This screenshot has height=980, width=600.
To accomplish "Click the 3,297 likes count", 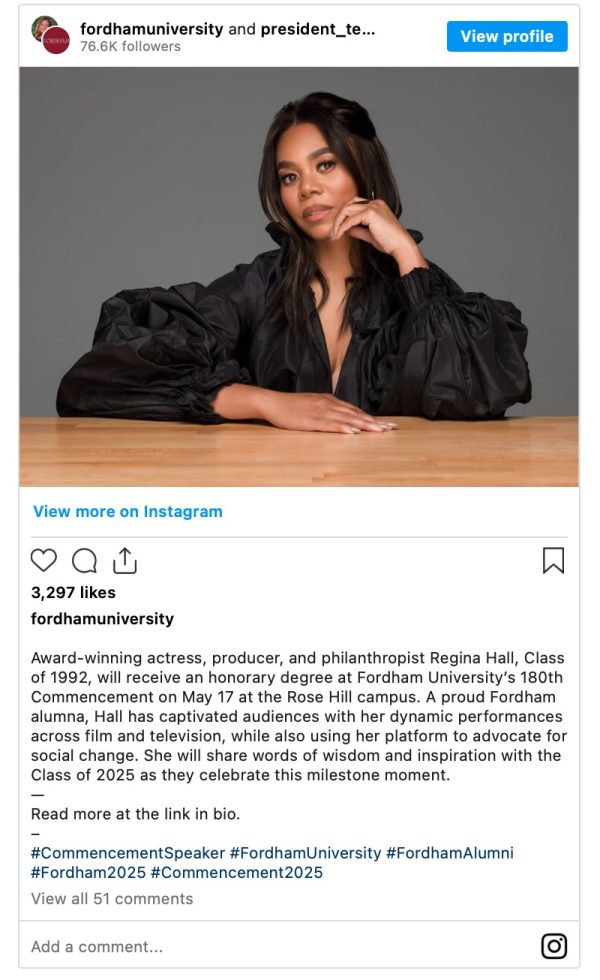I will [73, 592].
